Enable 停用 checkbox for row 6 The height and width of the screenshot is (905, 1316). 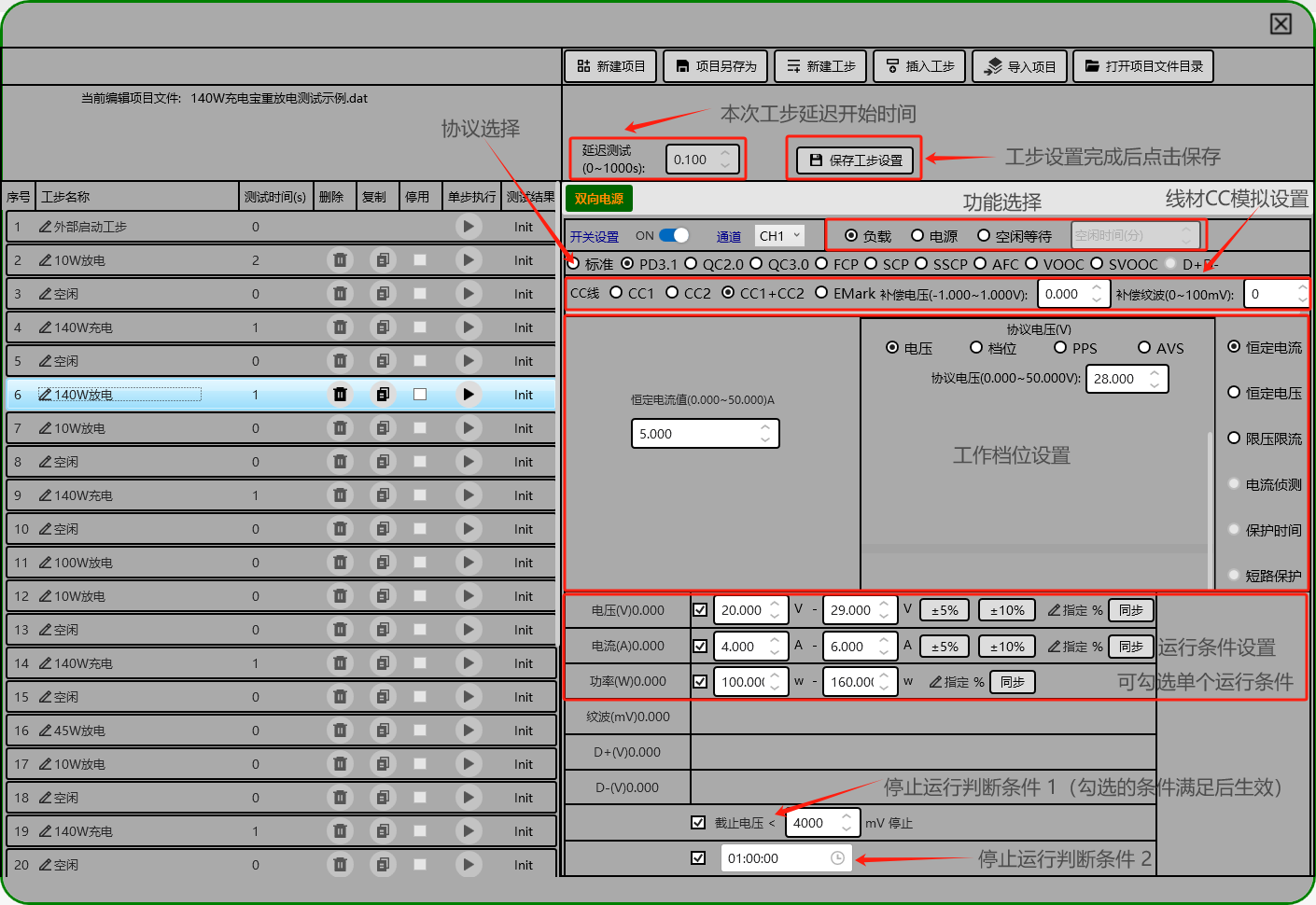(x=420, y=395)
